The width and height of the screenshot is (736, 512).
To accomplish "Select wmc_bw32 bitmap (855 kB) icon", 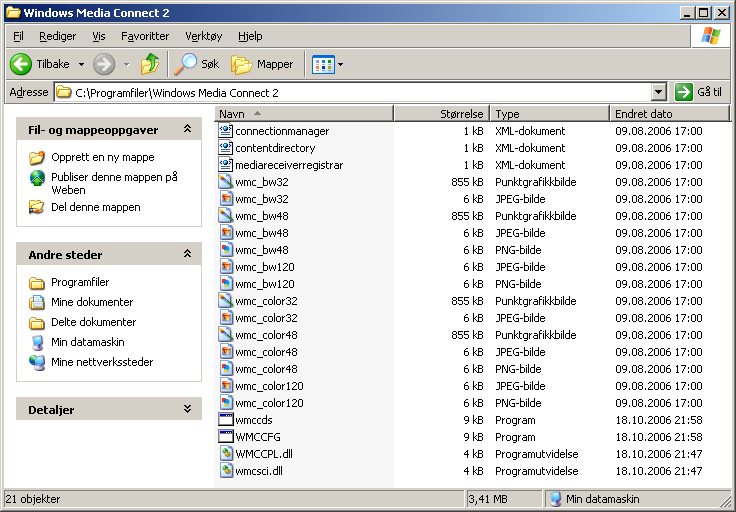I will coord(226,182).
